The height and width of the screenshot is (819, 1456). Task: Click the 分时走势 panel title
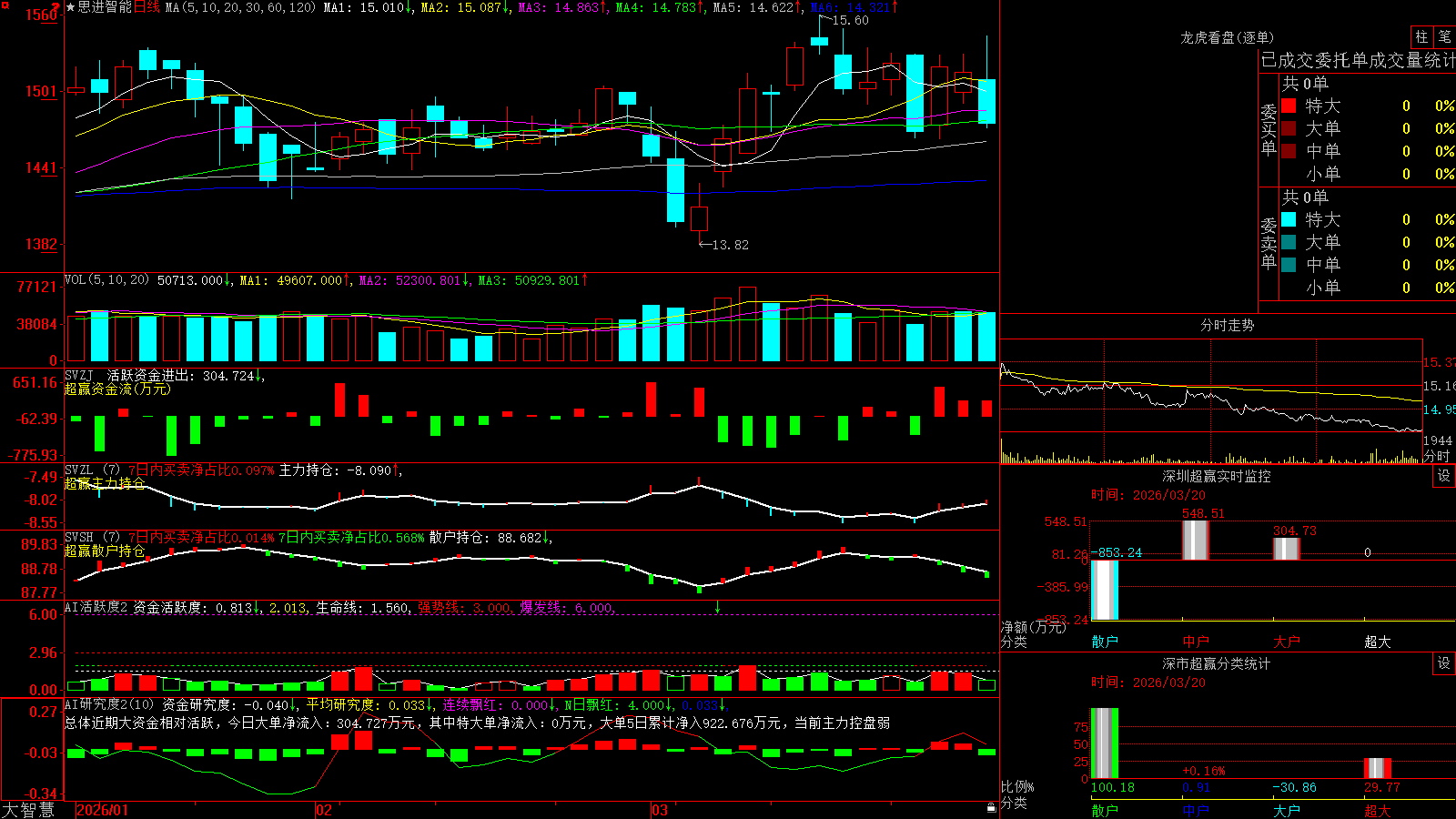point(1227,325)
